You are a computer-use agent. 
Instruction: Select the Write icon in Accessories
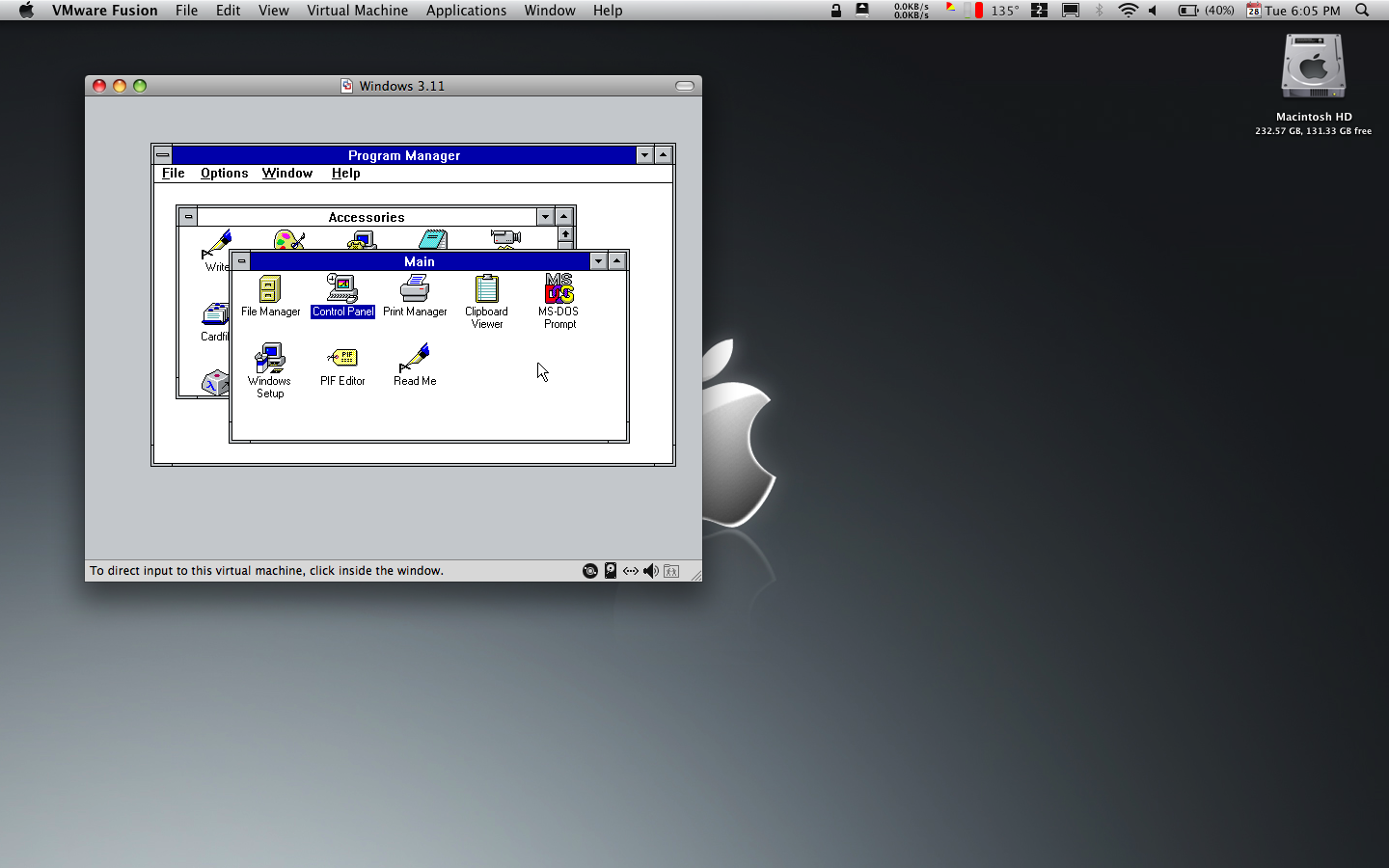coord(217,250)
